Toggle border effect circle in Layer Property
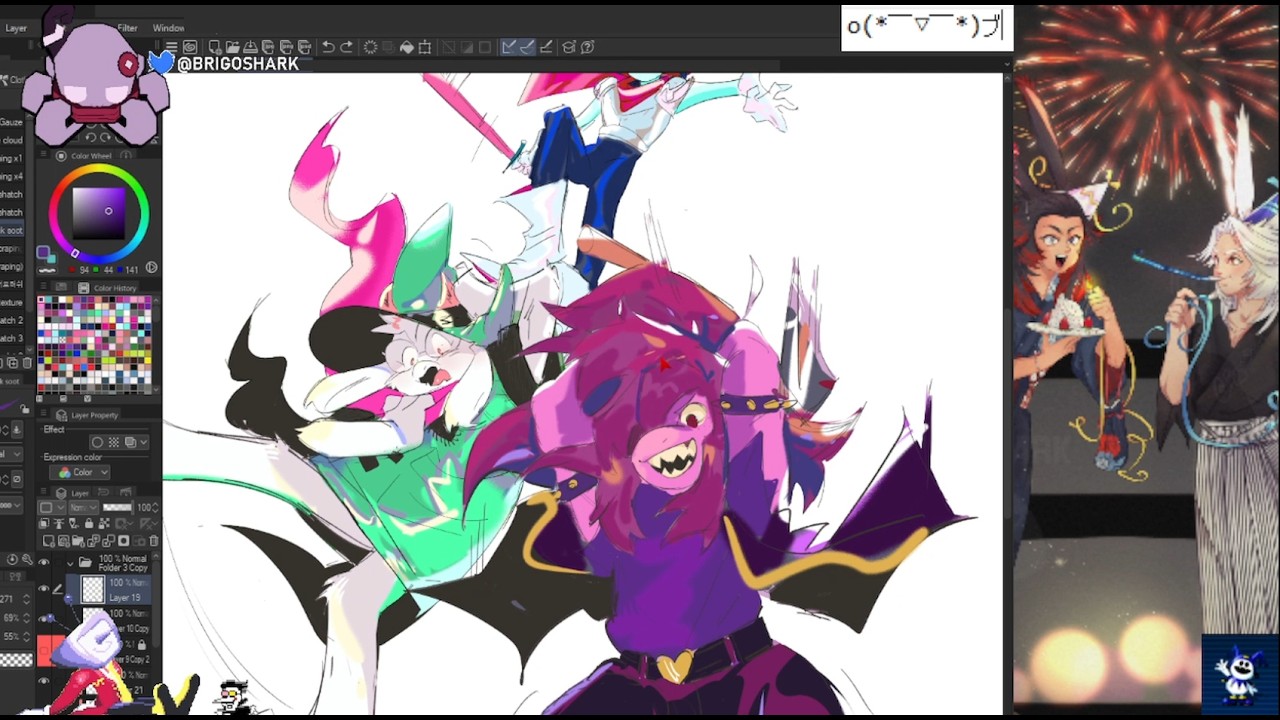 pos(97,443)
